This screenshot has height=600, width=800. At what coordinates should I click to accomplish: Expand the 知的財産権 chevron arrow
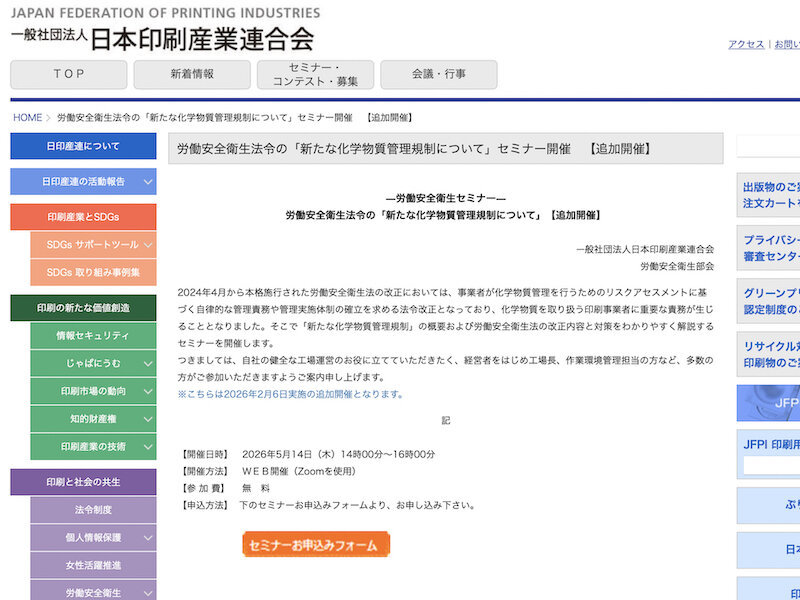148,419
